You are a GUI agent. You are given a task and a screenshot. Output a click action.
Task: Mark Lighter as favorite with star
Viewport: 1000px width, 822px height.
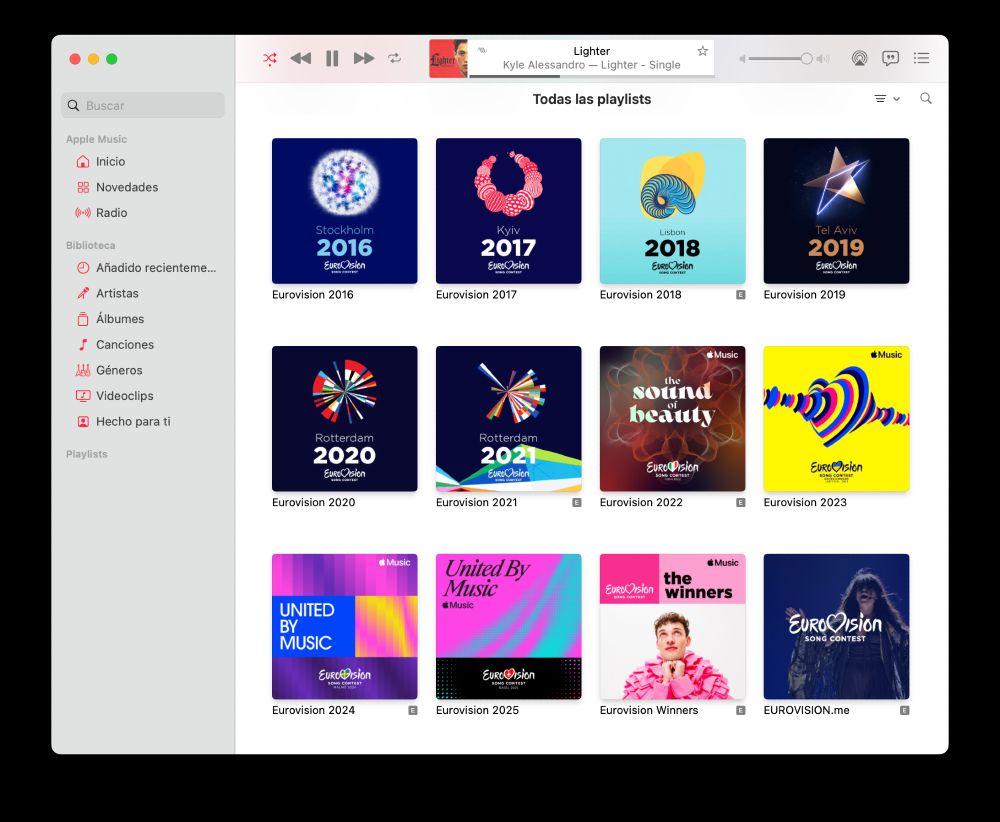702,51
